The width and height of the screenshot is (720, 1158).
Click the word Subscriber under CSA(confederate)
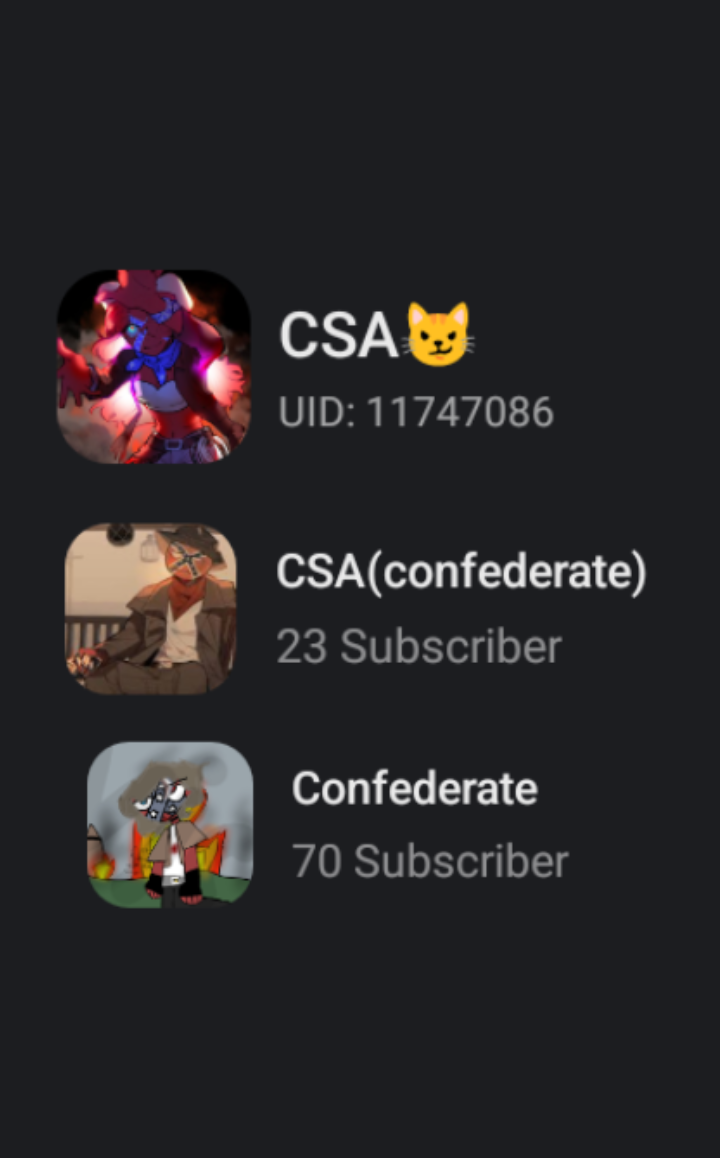click(x=450, y=647)
